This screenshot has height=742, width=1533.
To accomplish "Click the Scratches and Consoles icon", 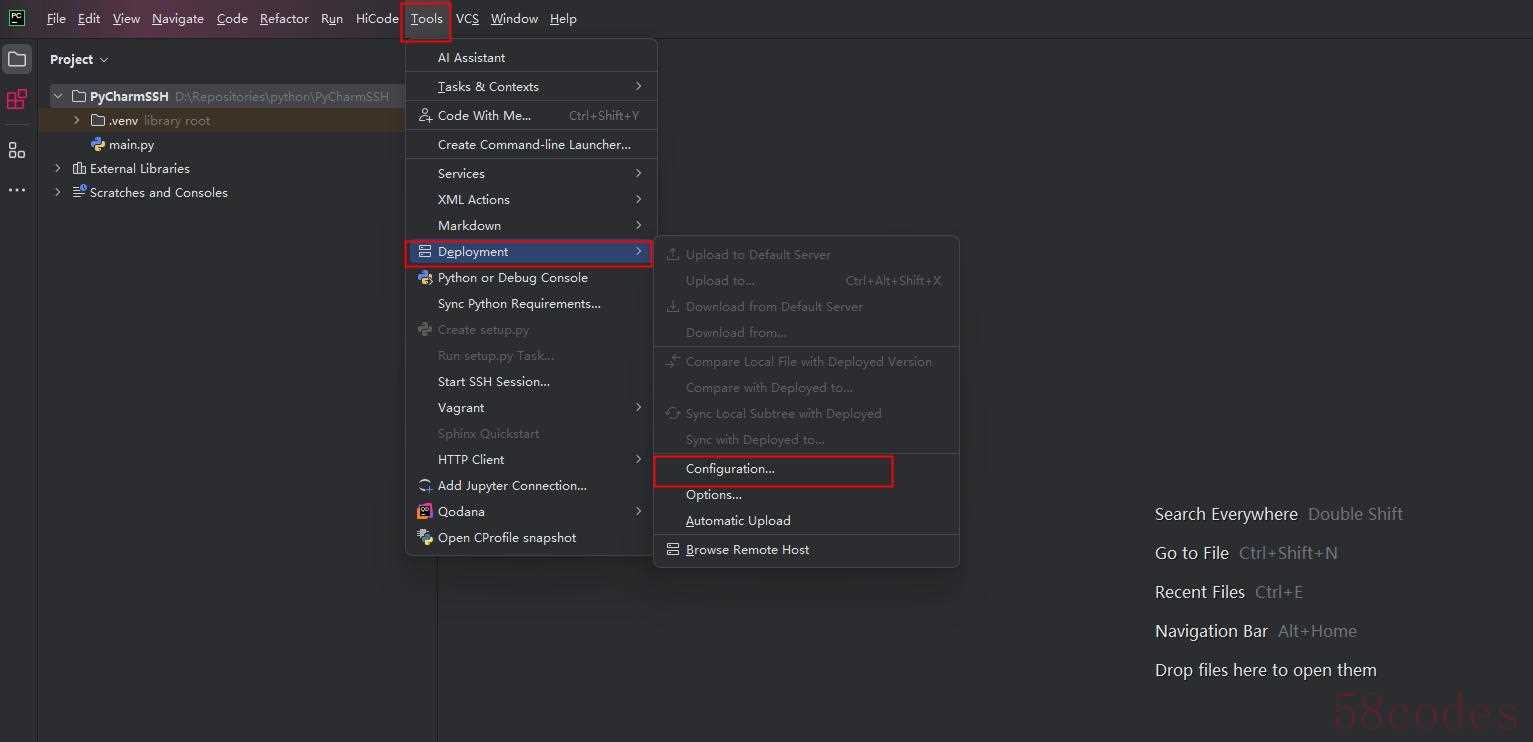I will 79,192.
